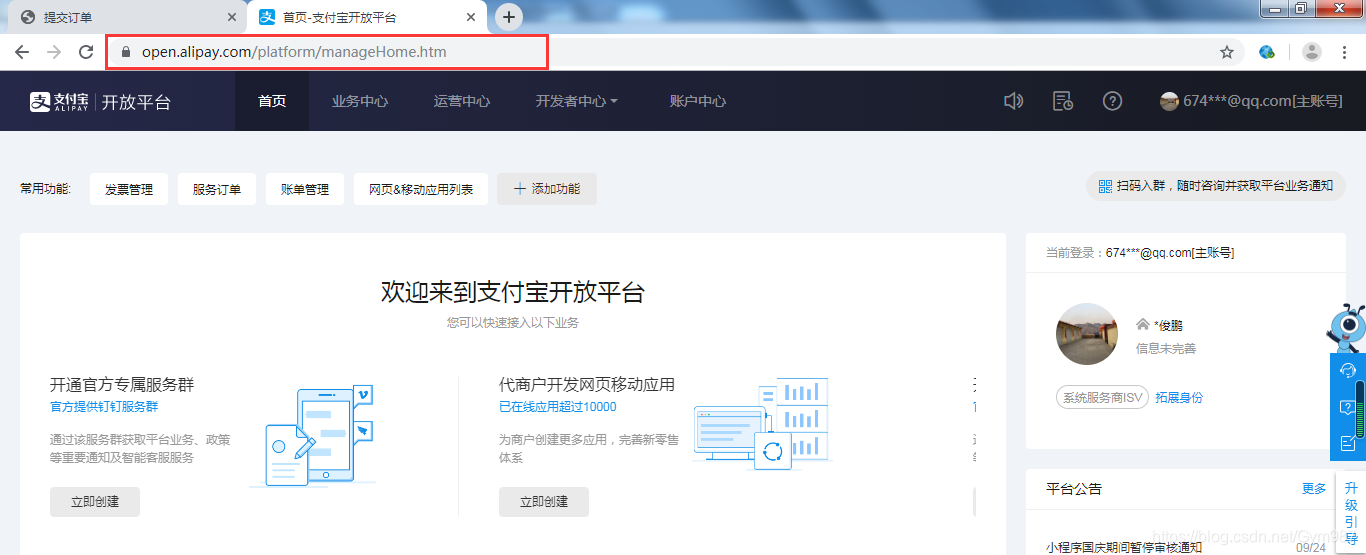The image size is (1366, 555).
Task: Open the Chrome three-dot menu
Action: coord(1344,52)
